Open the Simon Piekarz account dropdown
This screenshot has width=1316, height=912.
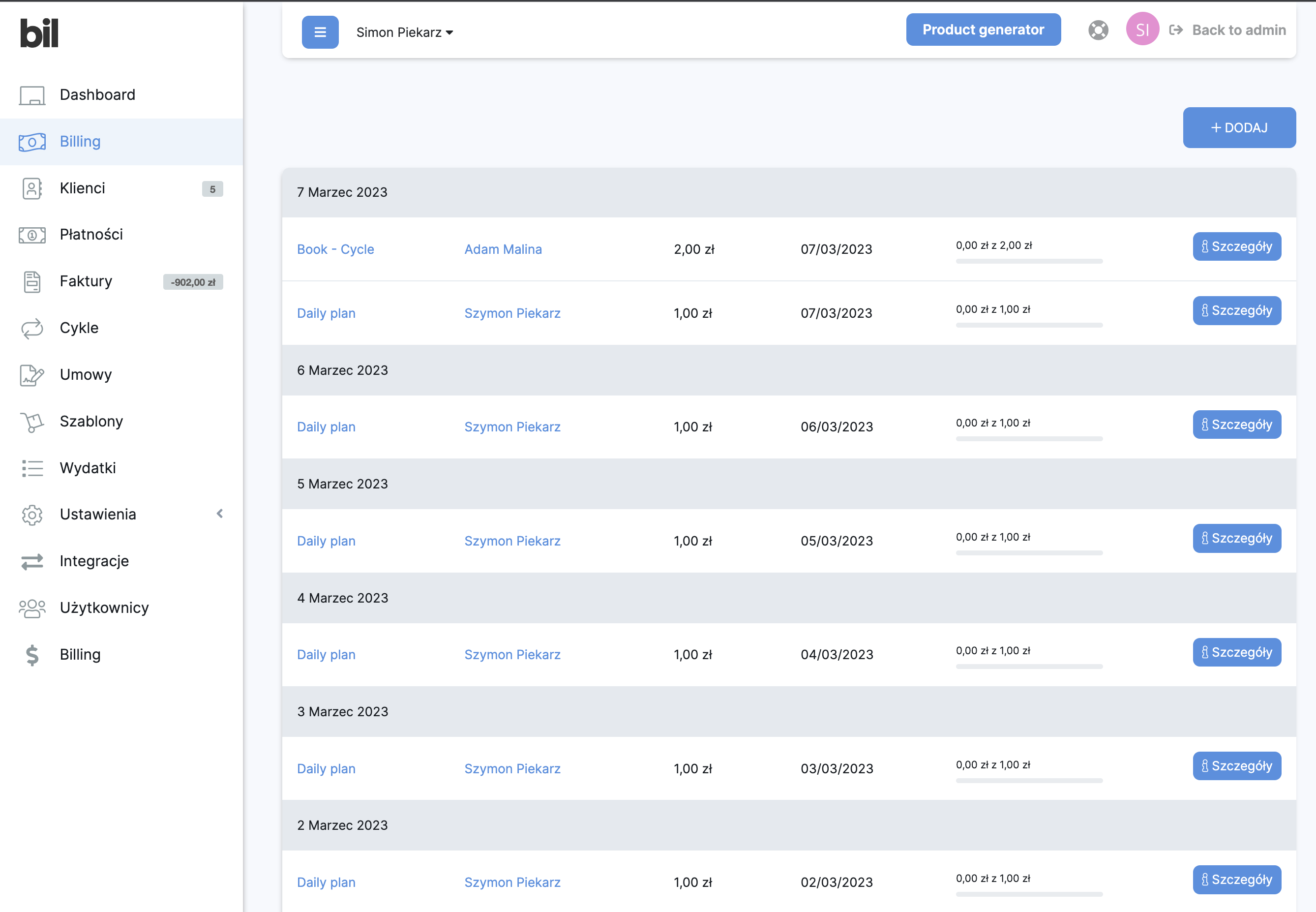pos(404,32)
